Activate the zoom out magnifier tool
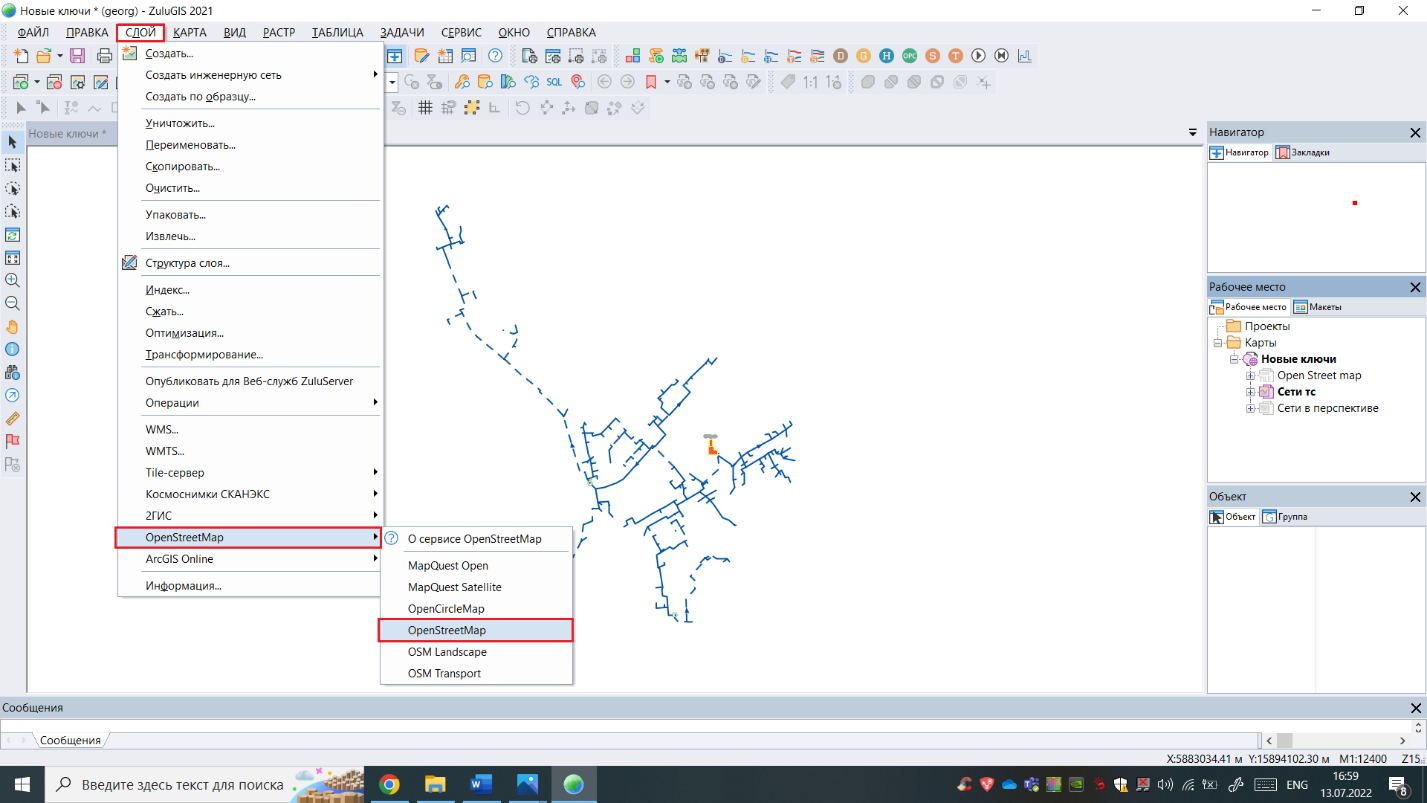1427x803 pixels. [x=12, y=304]
